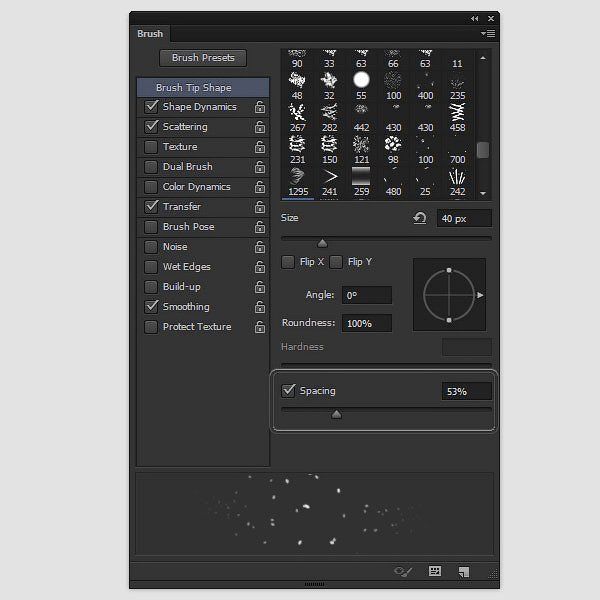
Task: Lock the Noise settings
Action: point(260,247)
